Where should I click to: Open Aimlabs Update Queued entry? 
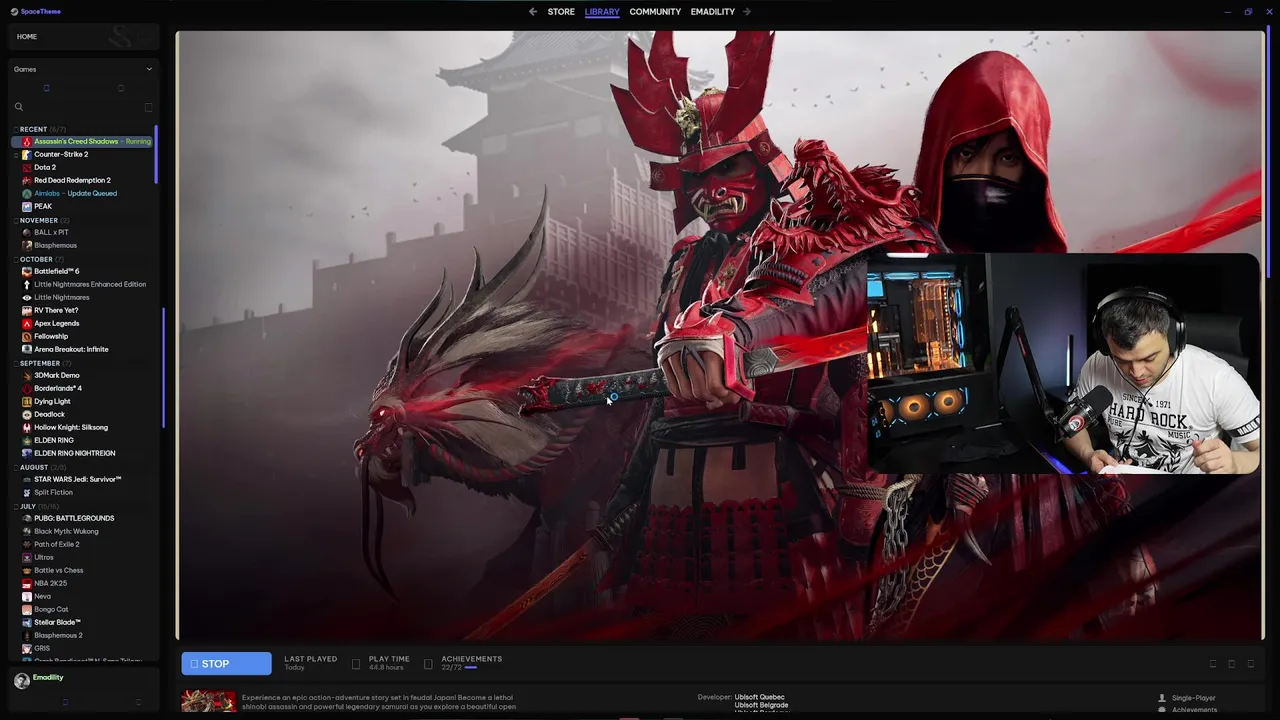tap(75, 194)
